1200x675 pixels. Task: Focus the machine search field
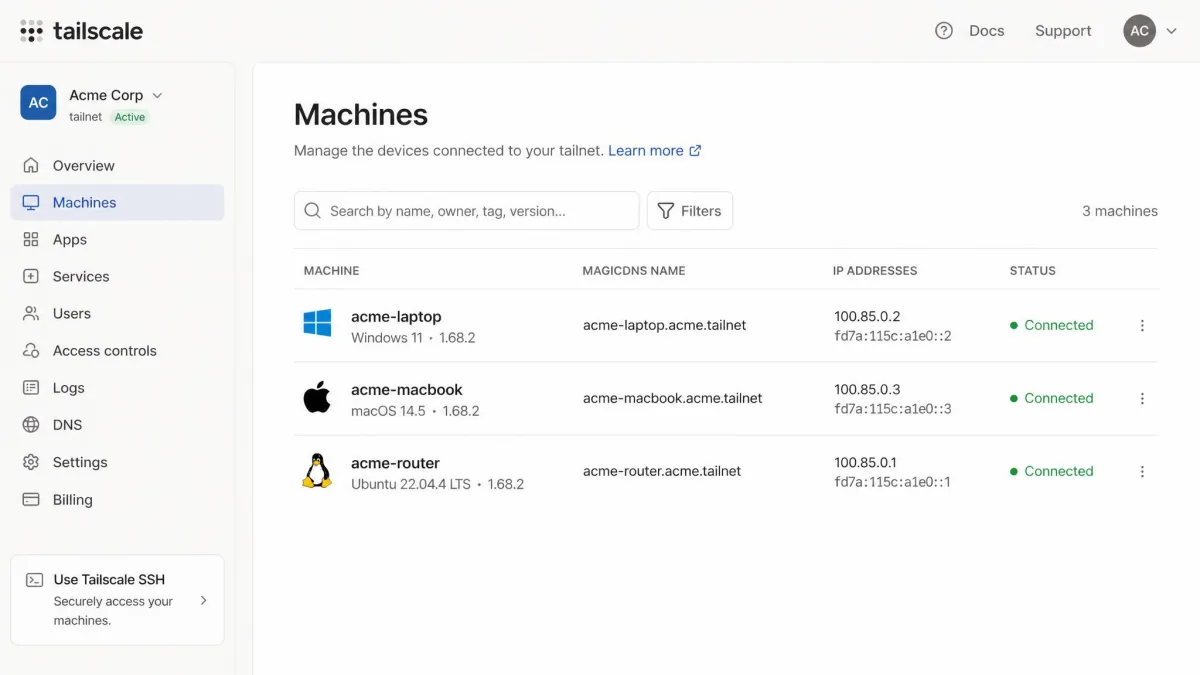[x=466, y=210]
